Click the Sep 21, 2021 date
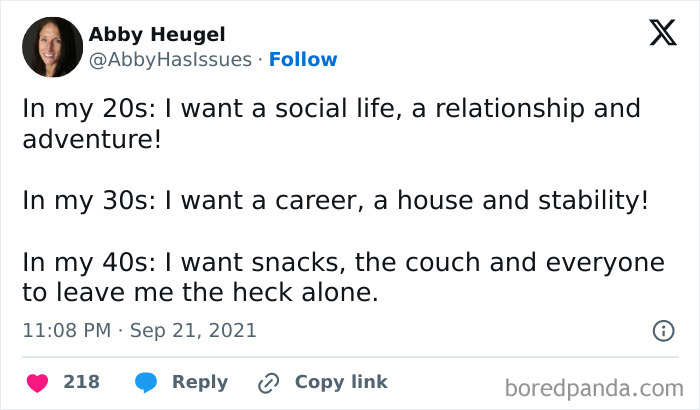The image size is (700, 410). 191,330
